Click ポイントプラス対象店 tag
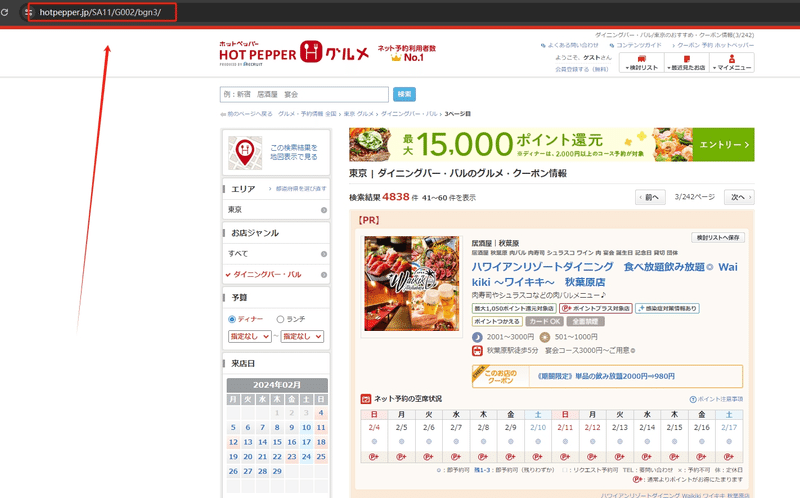The width and height of the screenshot is (800, 498). coord(596,309)
